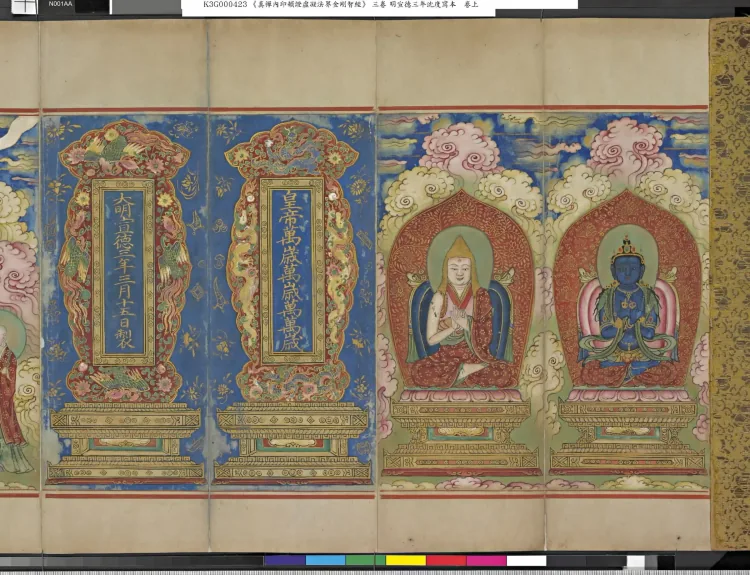Click the gold brocade border on the right edge
This screenshot has height=575, width=750.
pyautogui.click(x=730, y=284)
